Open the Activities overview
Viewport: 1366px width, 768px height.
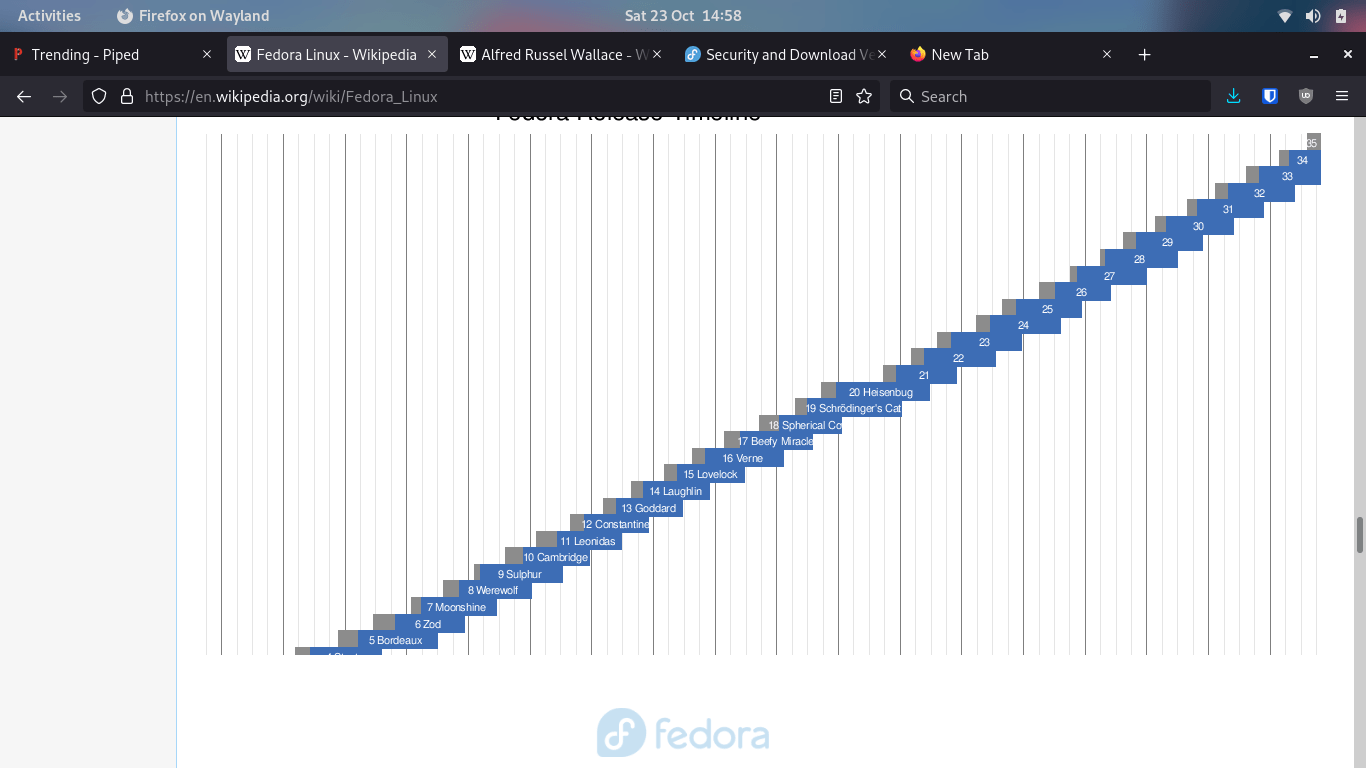[49, 15]
